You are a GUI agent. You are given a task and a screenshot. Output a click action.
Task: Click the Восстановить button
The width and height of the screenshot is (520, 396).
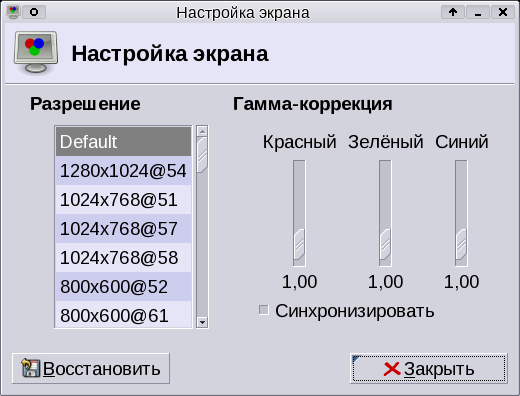pos(91,368)
